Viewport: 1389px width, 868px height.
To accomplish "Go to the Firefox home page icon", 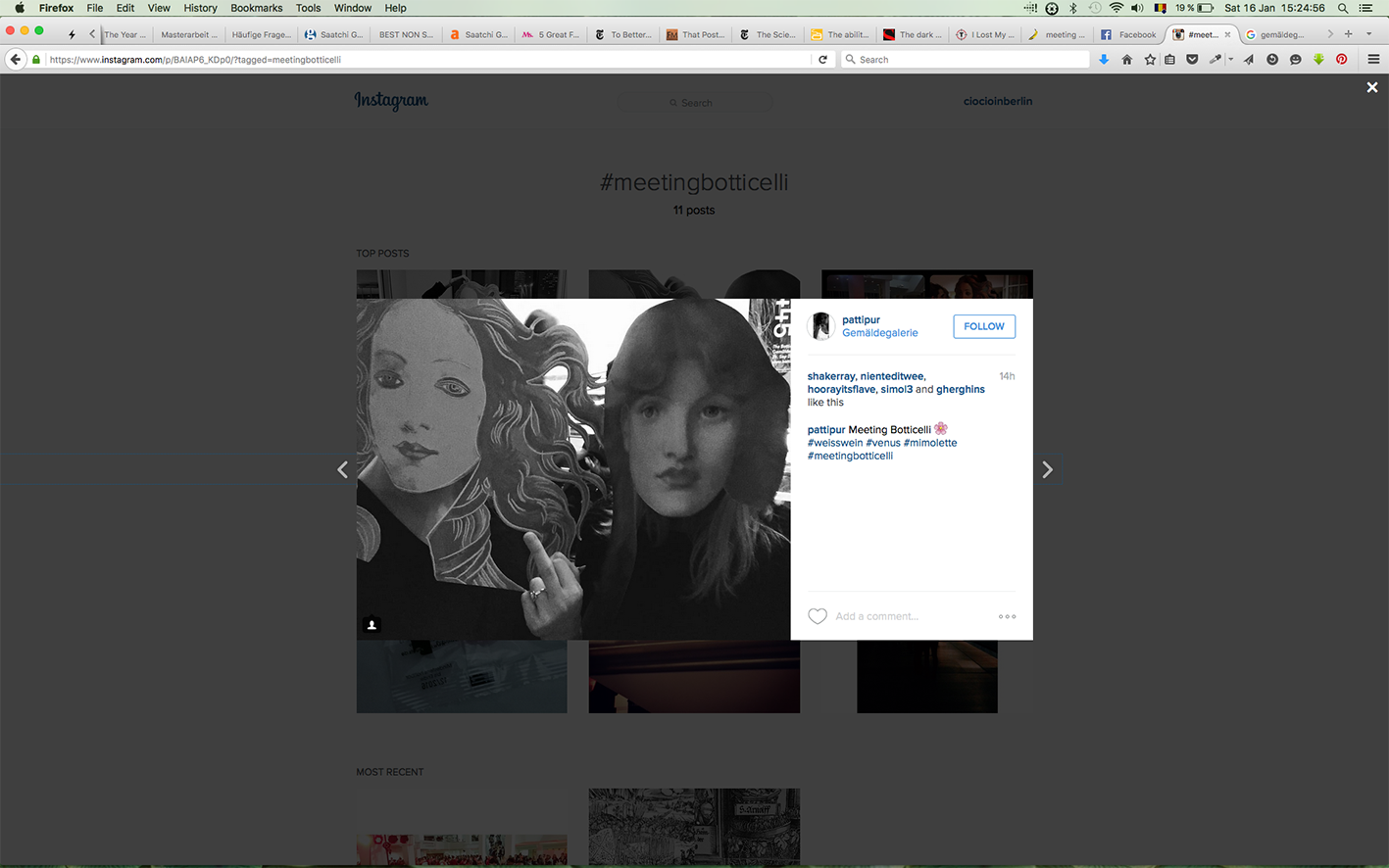I will click(1127, 60).
